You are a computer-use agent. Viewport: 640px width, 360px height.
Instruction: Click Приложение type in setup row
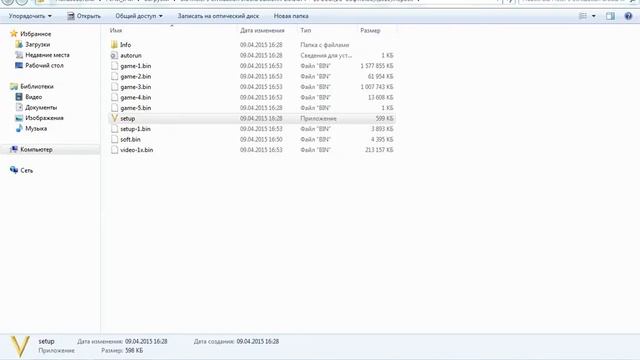coord(318,118)
